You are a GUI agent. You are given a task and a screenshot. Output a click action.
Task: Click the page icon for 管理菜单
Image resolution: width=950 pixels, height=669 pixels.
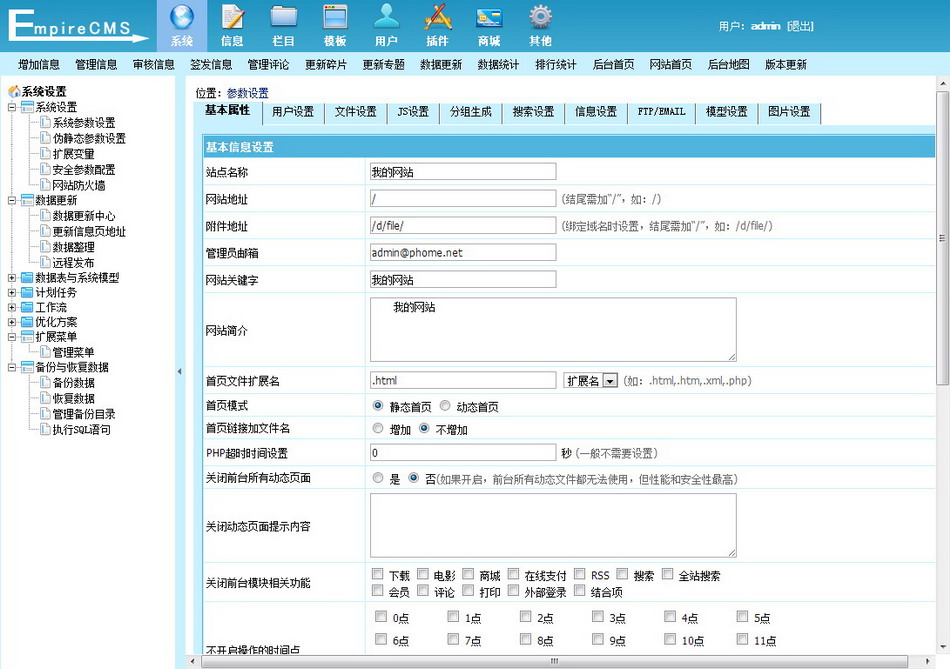pos(45,352)
